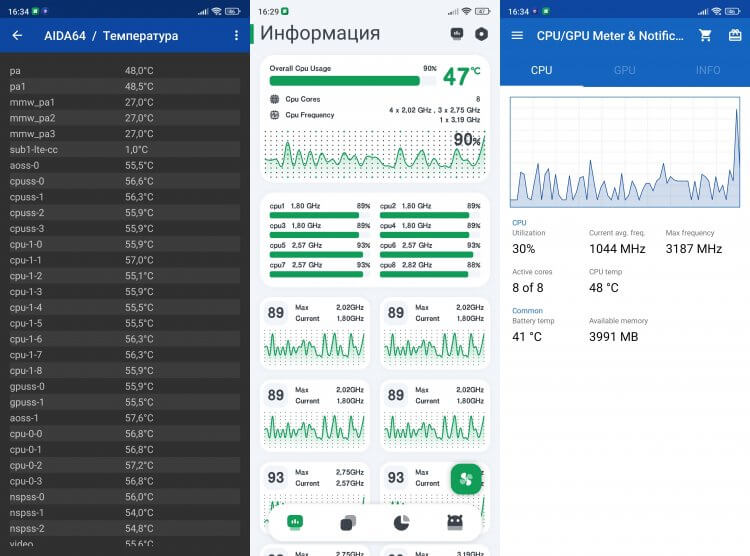Open the monitor icon next to Информация
Viewport: 750px width, 556px height.
click(x=457, y=33)
